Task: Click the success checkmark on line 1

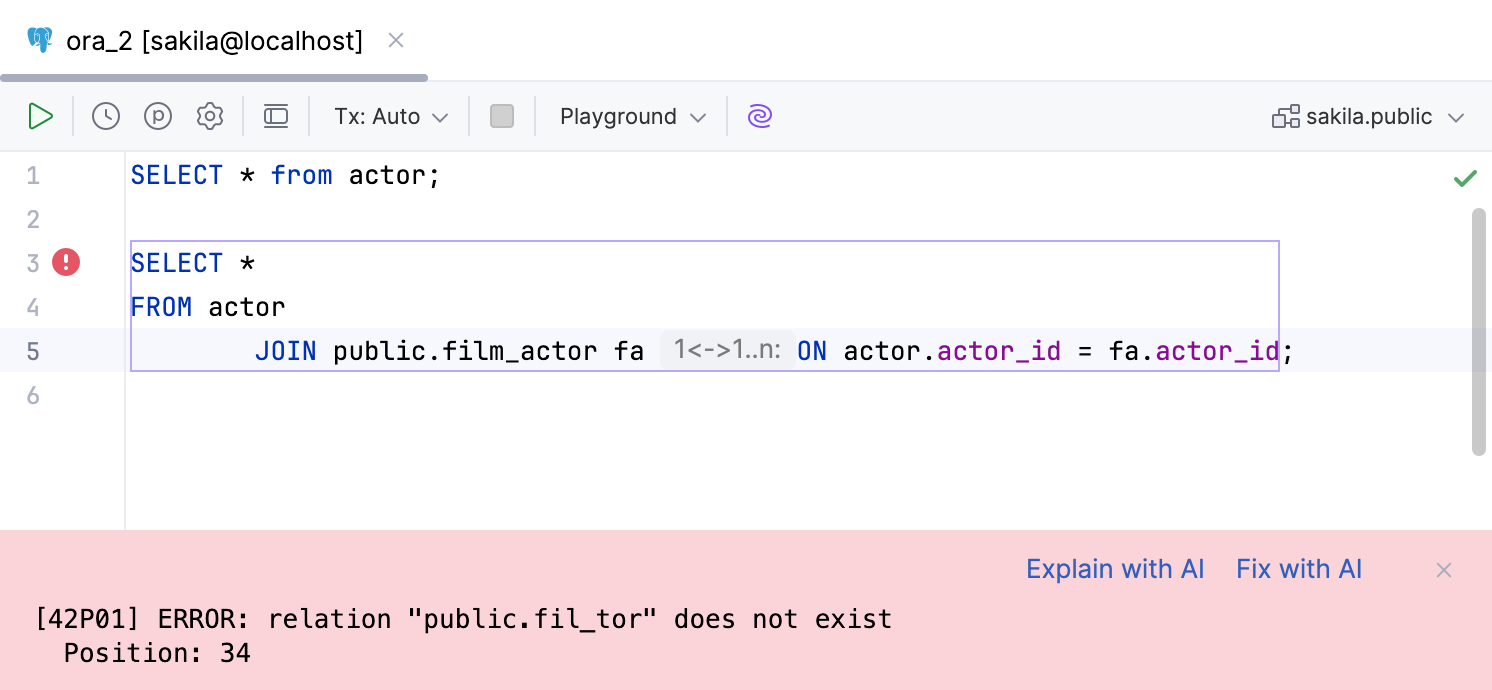Action: [x=1465, y=178]
